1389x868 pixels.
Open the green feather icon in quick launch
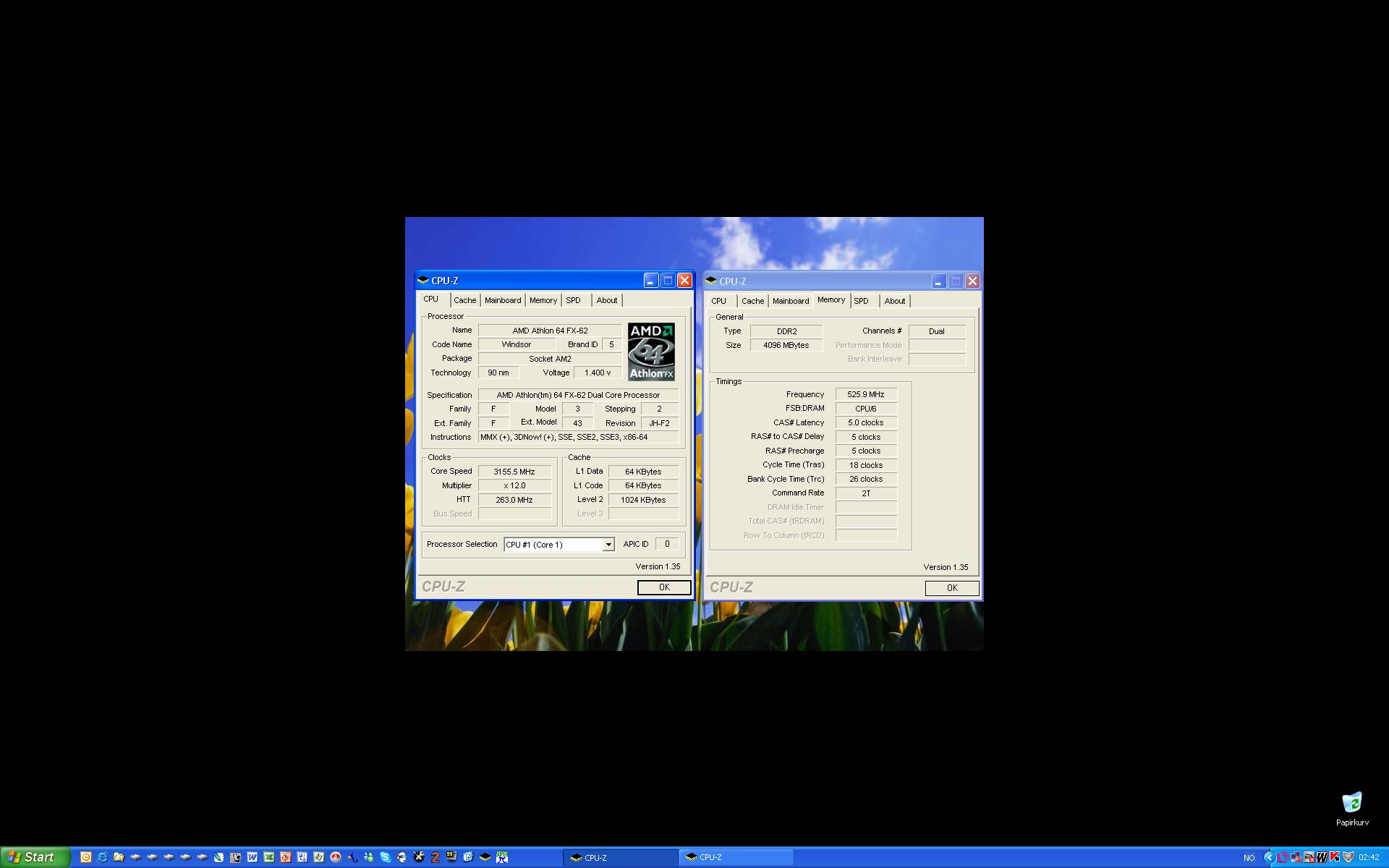(219, 857)
